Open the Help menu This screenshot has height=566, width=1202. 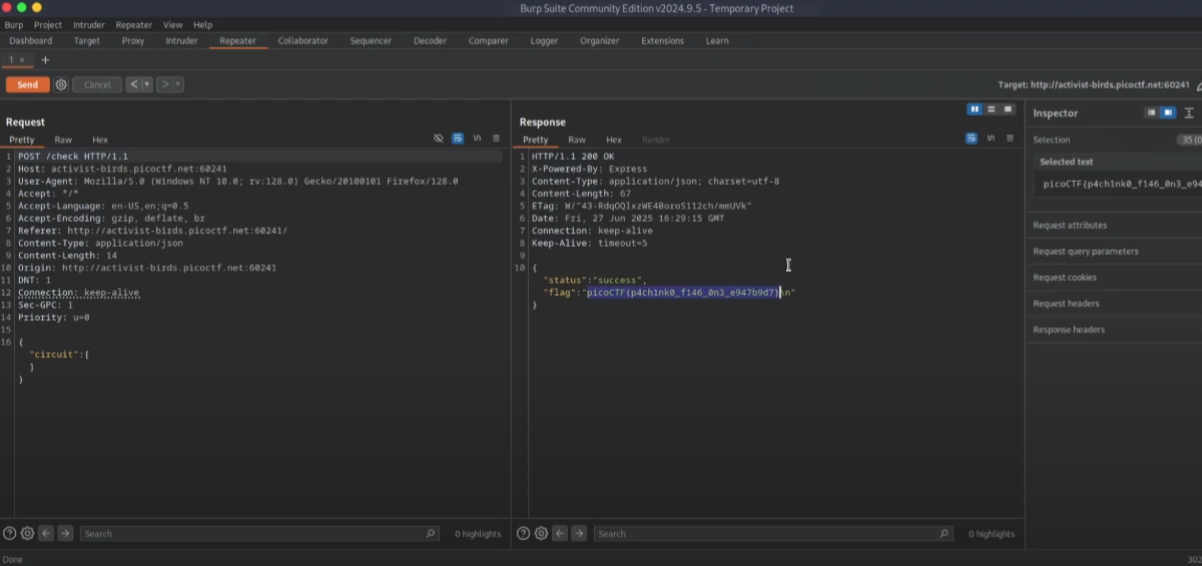click(x=203, y=25)
